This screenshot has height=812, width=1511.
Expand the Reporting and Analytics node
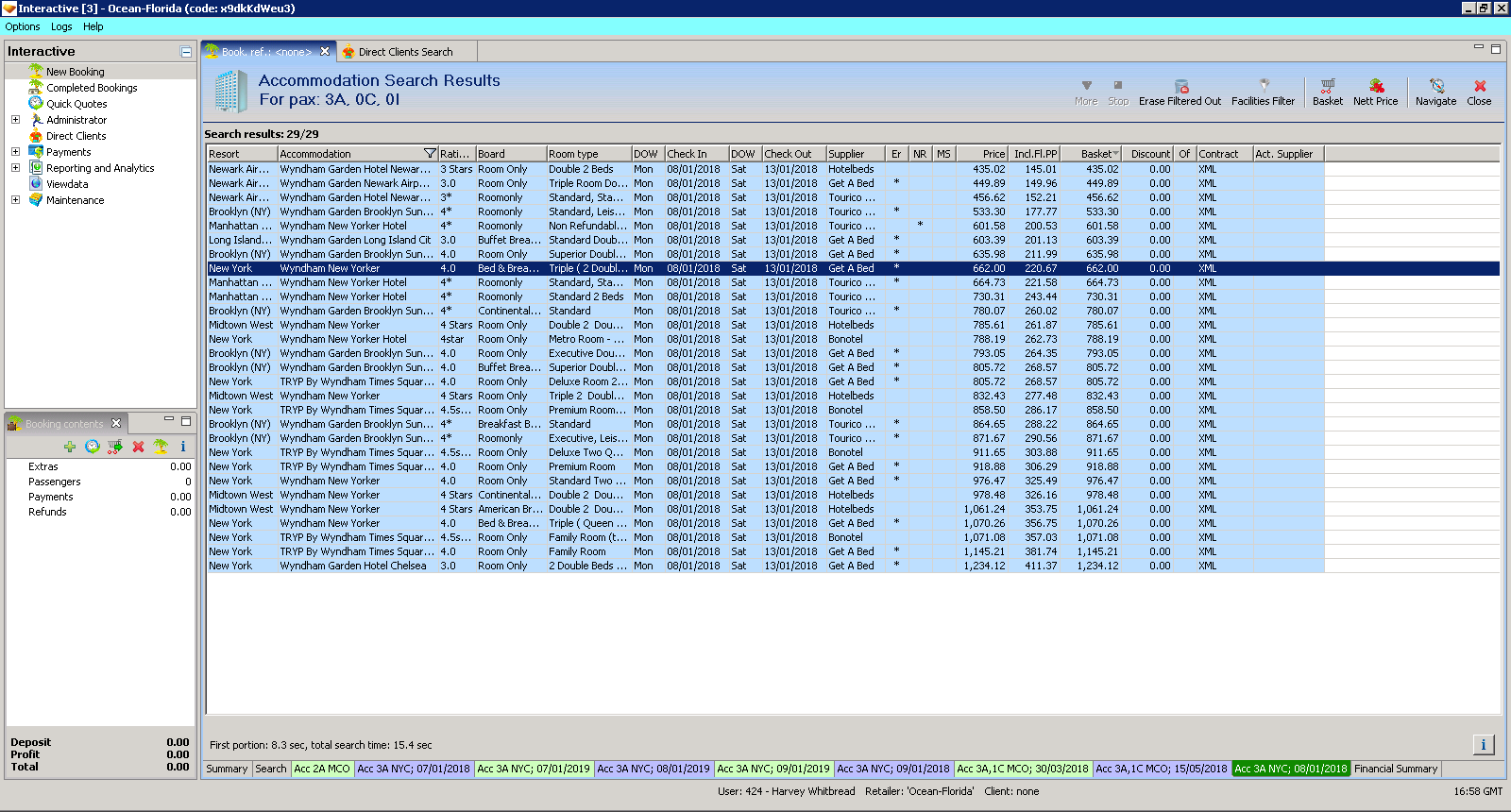(x=15, y=168)
